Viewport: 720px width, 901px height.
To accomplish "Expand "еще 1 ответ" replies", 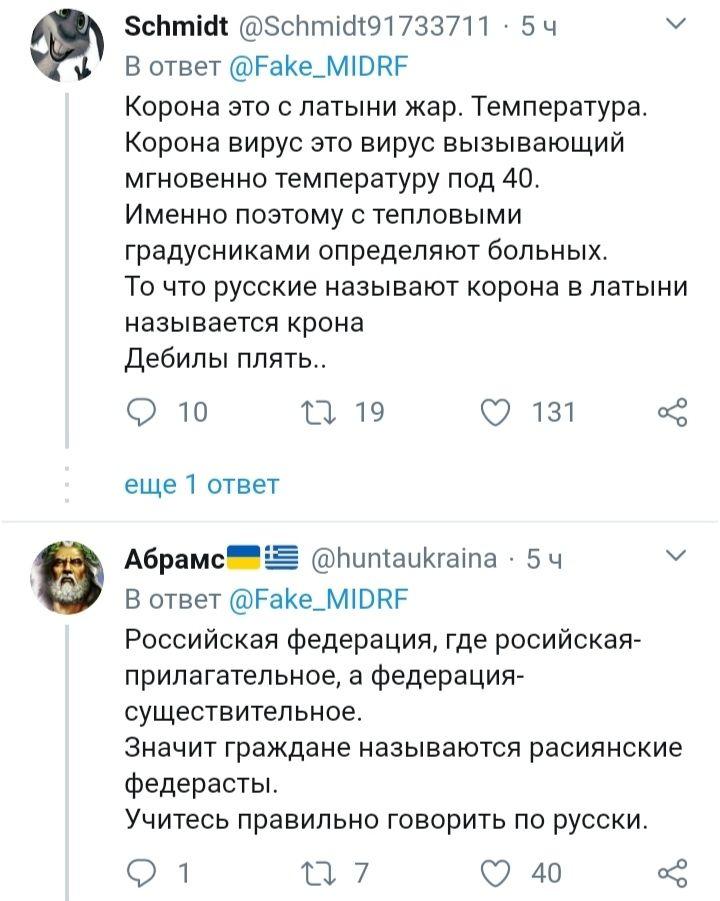I will point(201,485).
